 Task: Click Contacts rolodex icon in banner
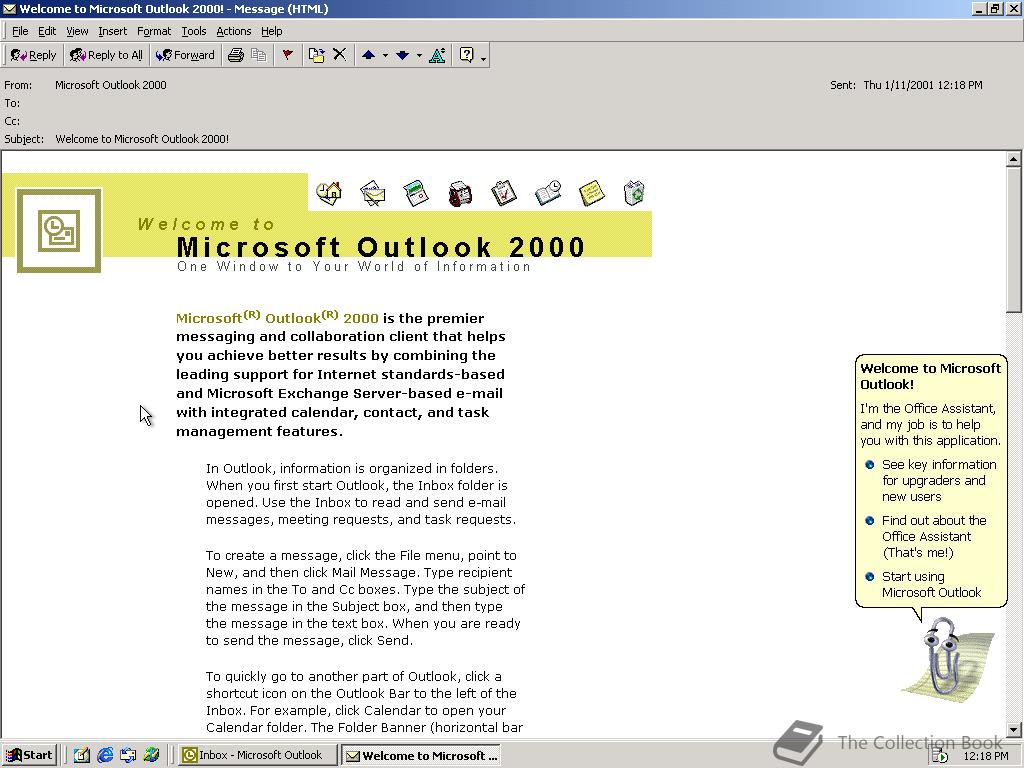point(460,194)
